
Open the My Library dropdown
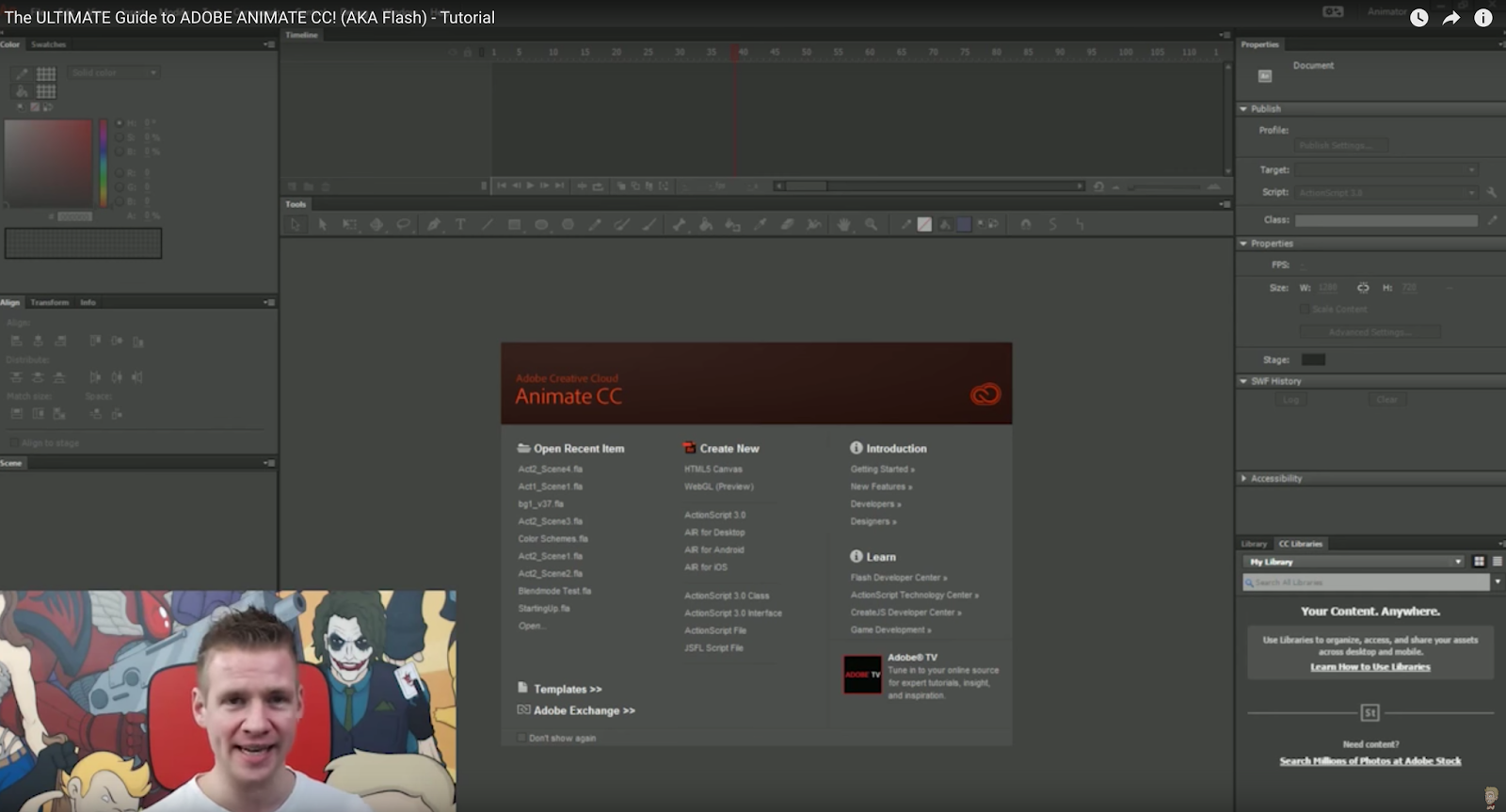[x=1354, y=562]
